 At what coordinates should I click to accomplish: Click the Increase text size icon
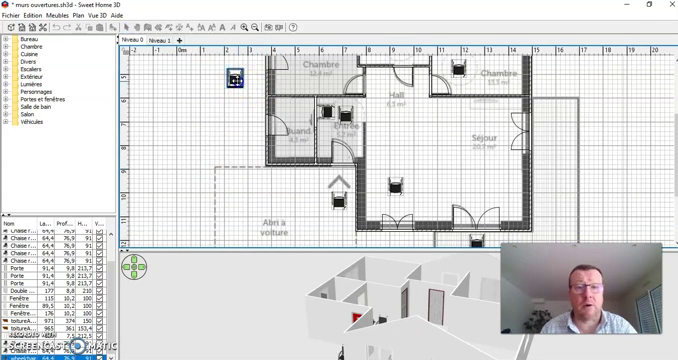click(201, 27)
